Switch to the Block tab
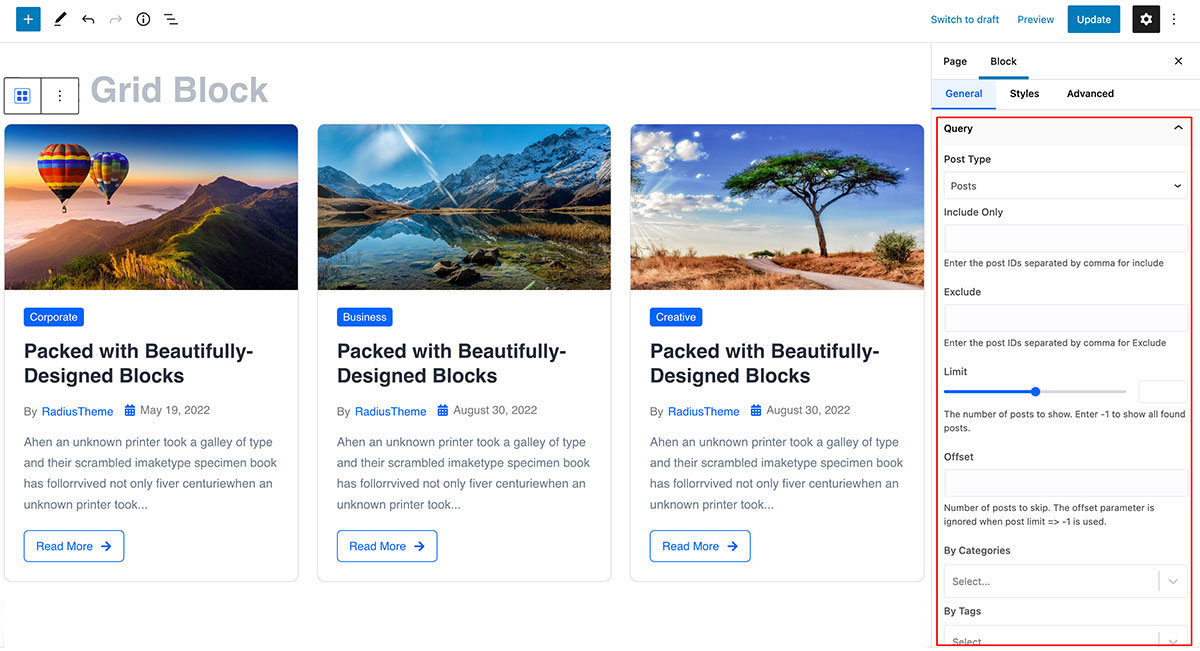The image size is (1200, 651). tap(1003, 61)
